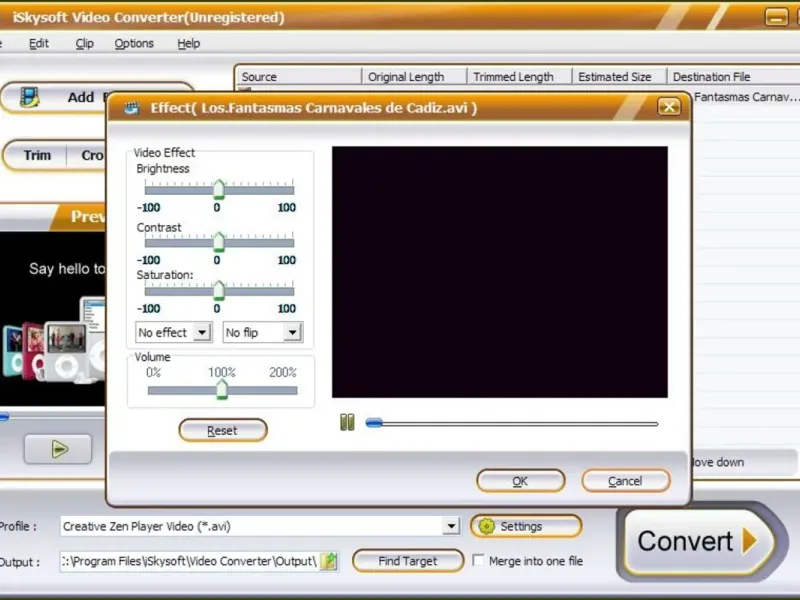The width and height of the screenshot is (800, 600).
Task: Play the main window preview
Action: pos(58,449)
